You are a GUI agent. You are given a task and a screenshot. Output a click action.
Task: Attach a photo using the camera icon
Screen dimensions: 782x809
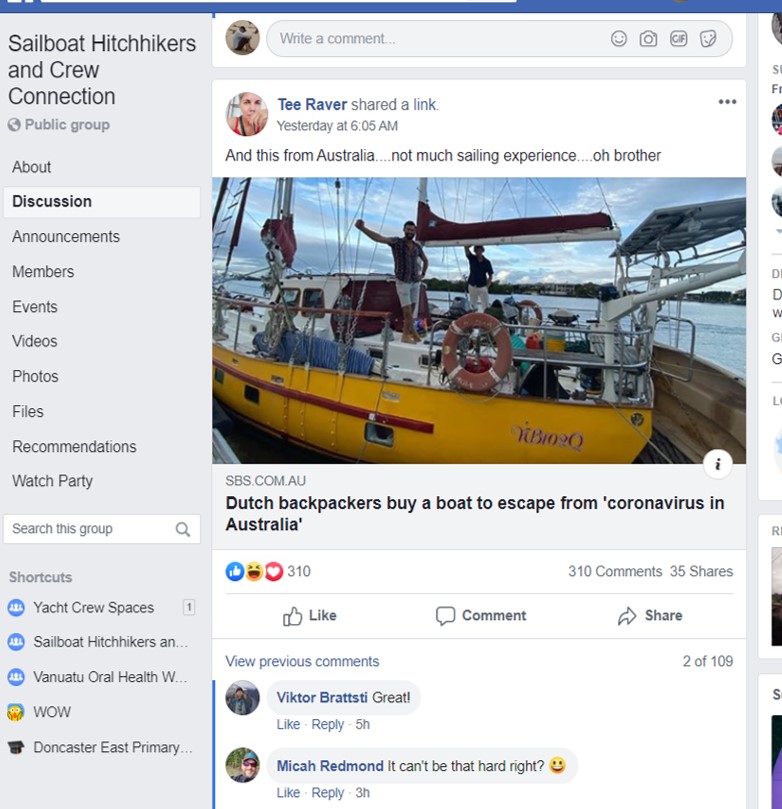[x=648, y=39]
